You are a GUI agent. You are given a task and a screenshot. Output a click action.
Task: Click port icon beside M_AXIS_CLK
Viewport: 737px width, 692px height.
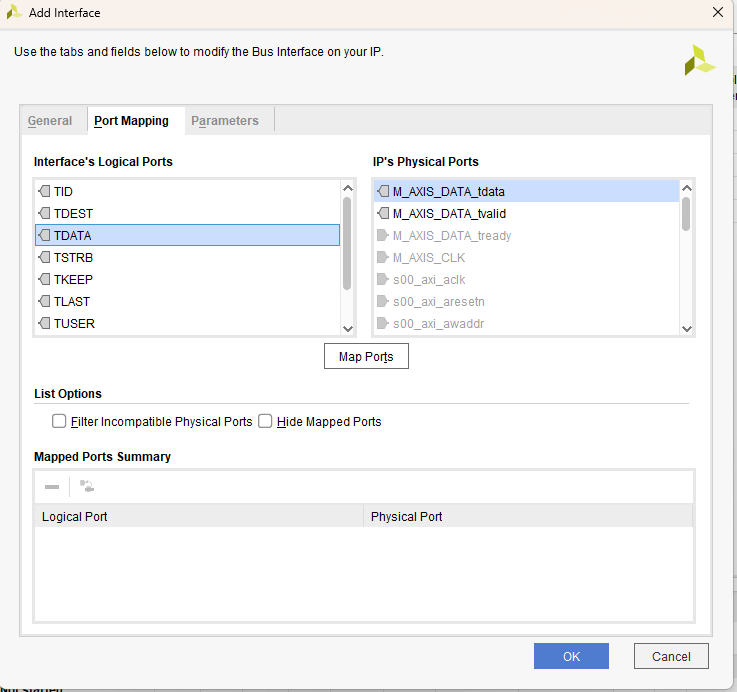pyautogui.click(x=383, y=257)
